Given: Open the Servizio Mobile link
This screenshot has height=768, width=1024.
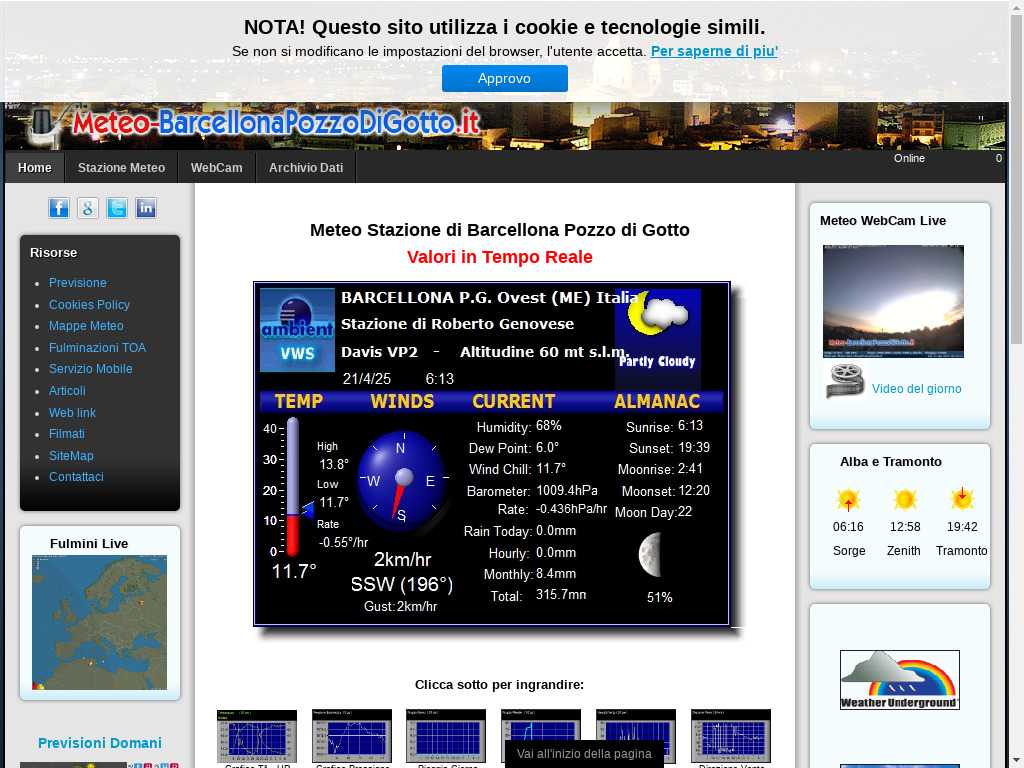Looking at the screenshot, I should (x=91, y=369).
